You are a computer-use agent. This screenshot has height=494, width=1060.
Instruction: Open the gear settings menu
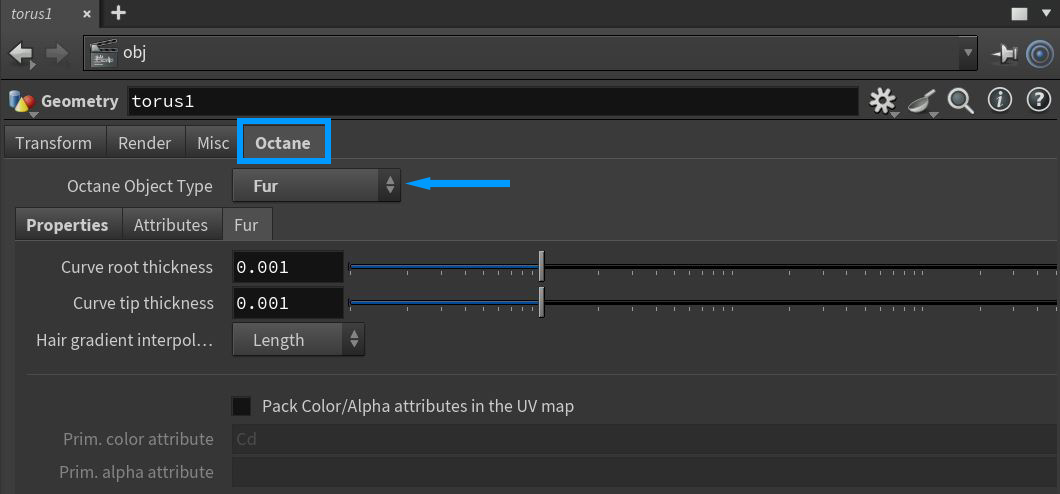pyautogui.click(x=882, y=101)
